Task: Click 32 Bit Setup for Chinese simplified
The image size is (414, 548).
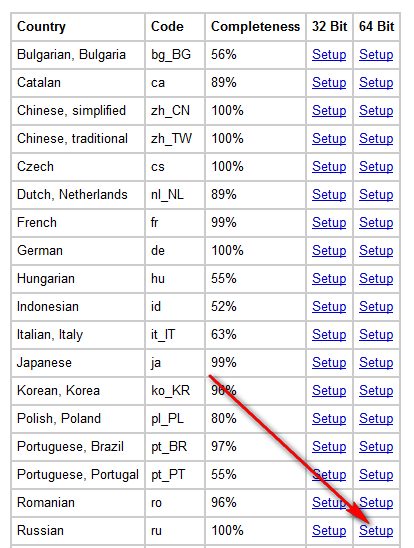Action: (x=329, y=110)
